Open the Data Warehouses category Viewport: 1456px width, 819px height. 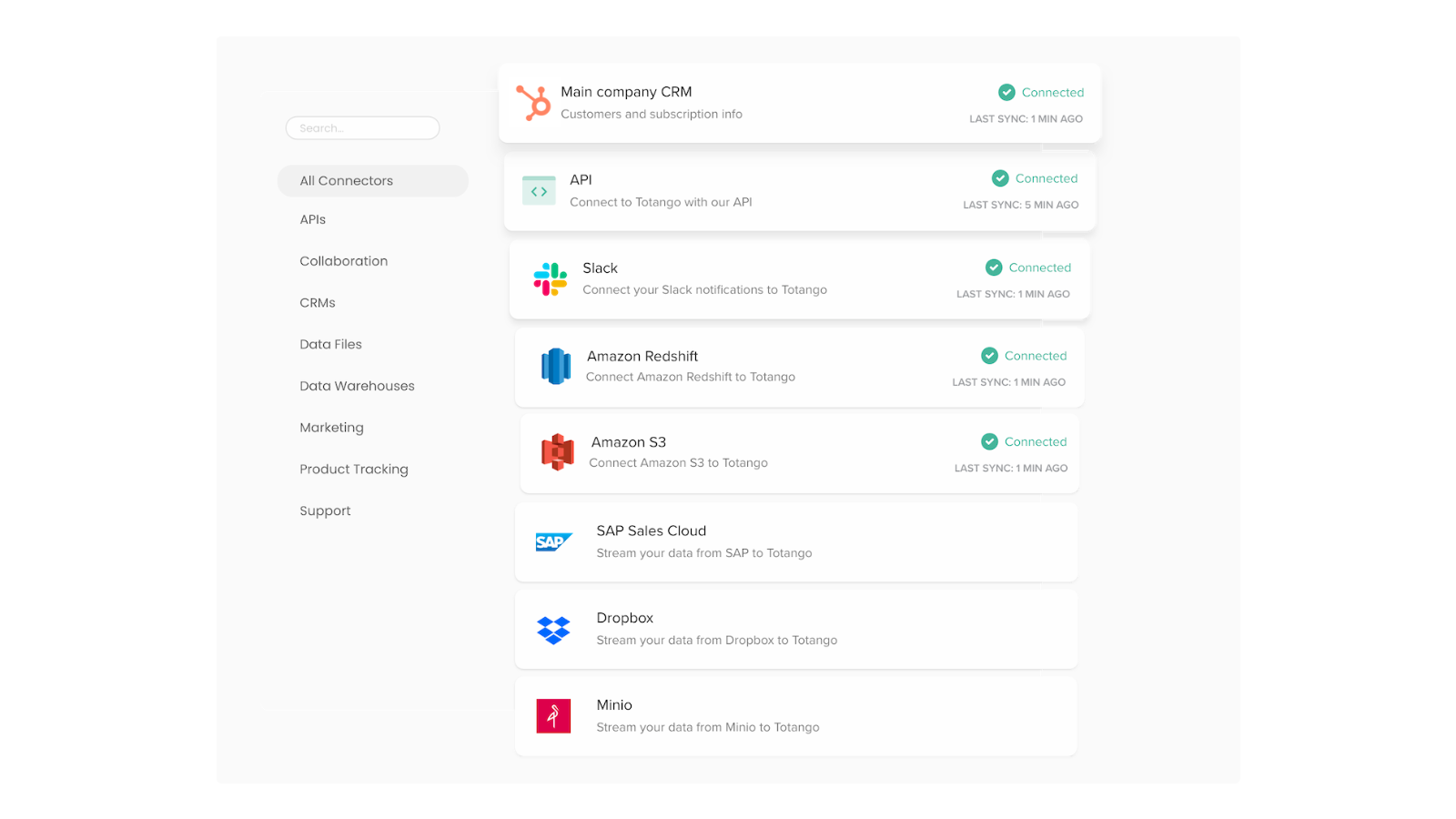pyautogui.click(x=357, y=386)
